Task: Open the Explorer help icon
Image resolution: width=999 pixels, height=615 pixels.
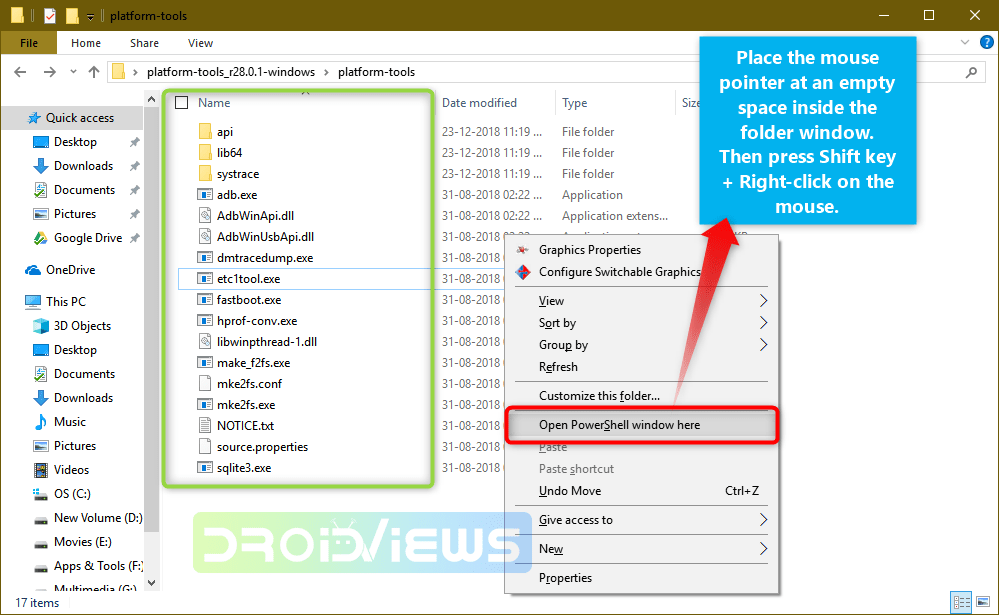Action: tap(987, 43)
